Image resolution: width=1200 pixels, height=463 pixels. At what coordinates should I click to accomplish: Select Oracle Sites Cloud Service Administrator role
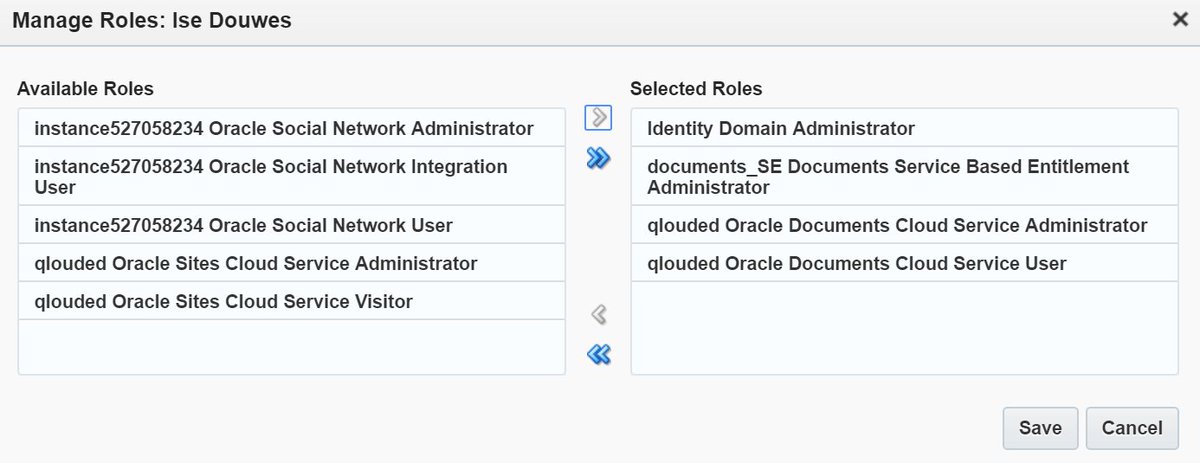[x=292, y=263]
